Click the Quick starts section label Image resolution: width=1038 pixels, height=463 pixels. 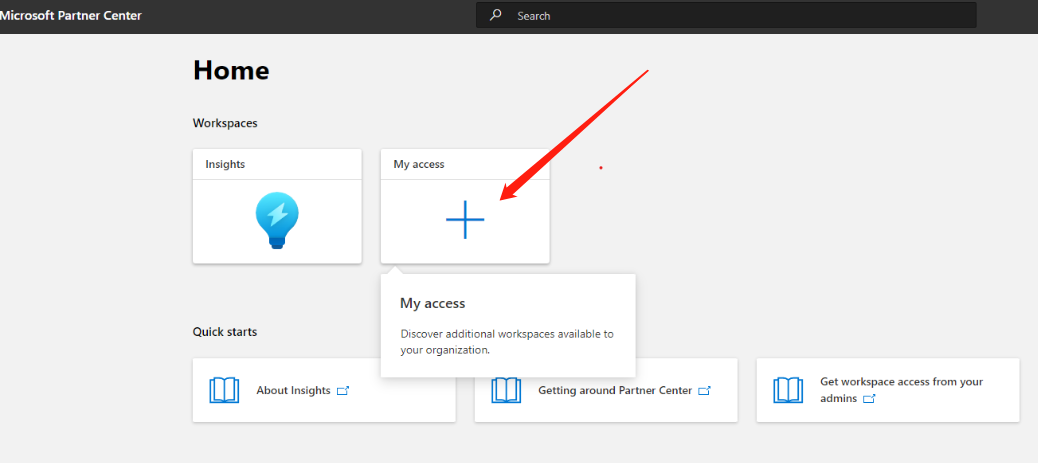[x=225, y=332]
